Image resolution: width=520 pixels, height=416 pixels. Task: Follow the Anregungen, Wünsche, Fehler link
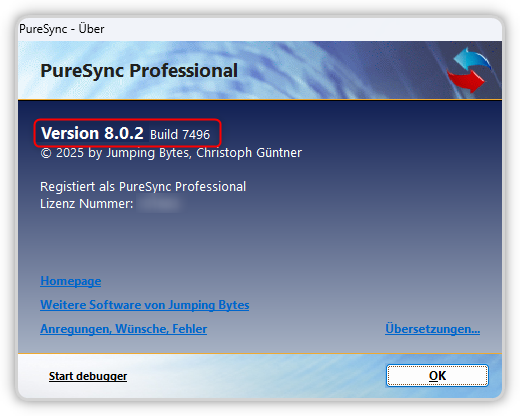pos(124,329)
